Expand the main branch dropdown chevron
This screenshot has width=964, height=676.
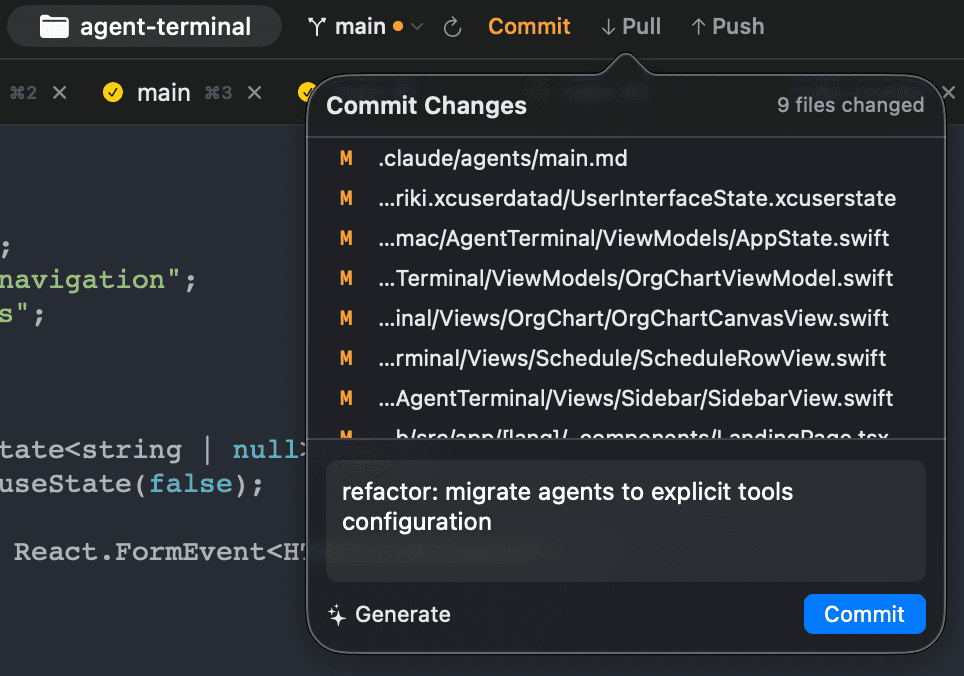(x=418, y=27)
